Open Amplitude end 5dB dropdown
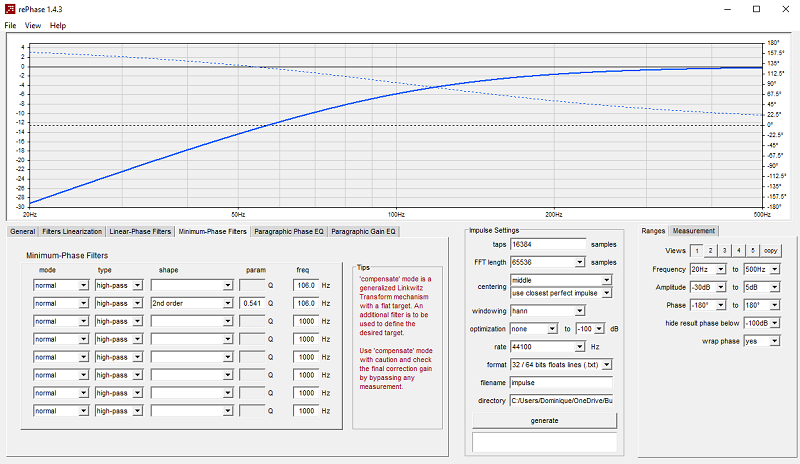 761,287
